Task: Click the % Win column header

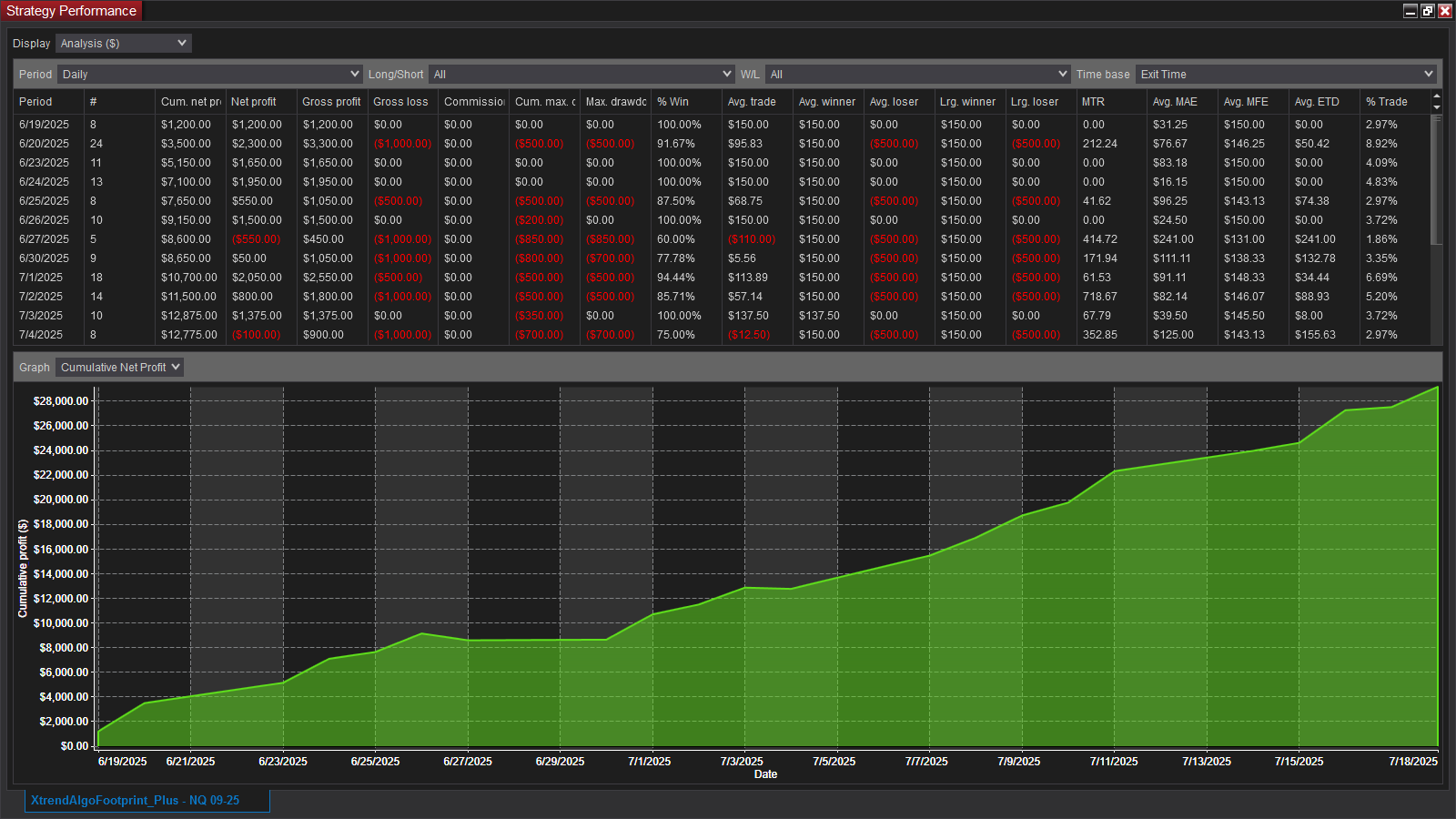Action: click(x=687, y=101)
